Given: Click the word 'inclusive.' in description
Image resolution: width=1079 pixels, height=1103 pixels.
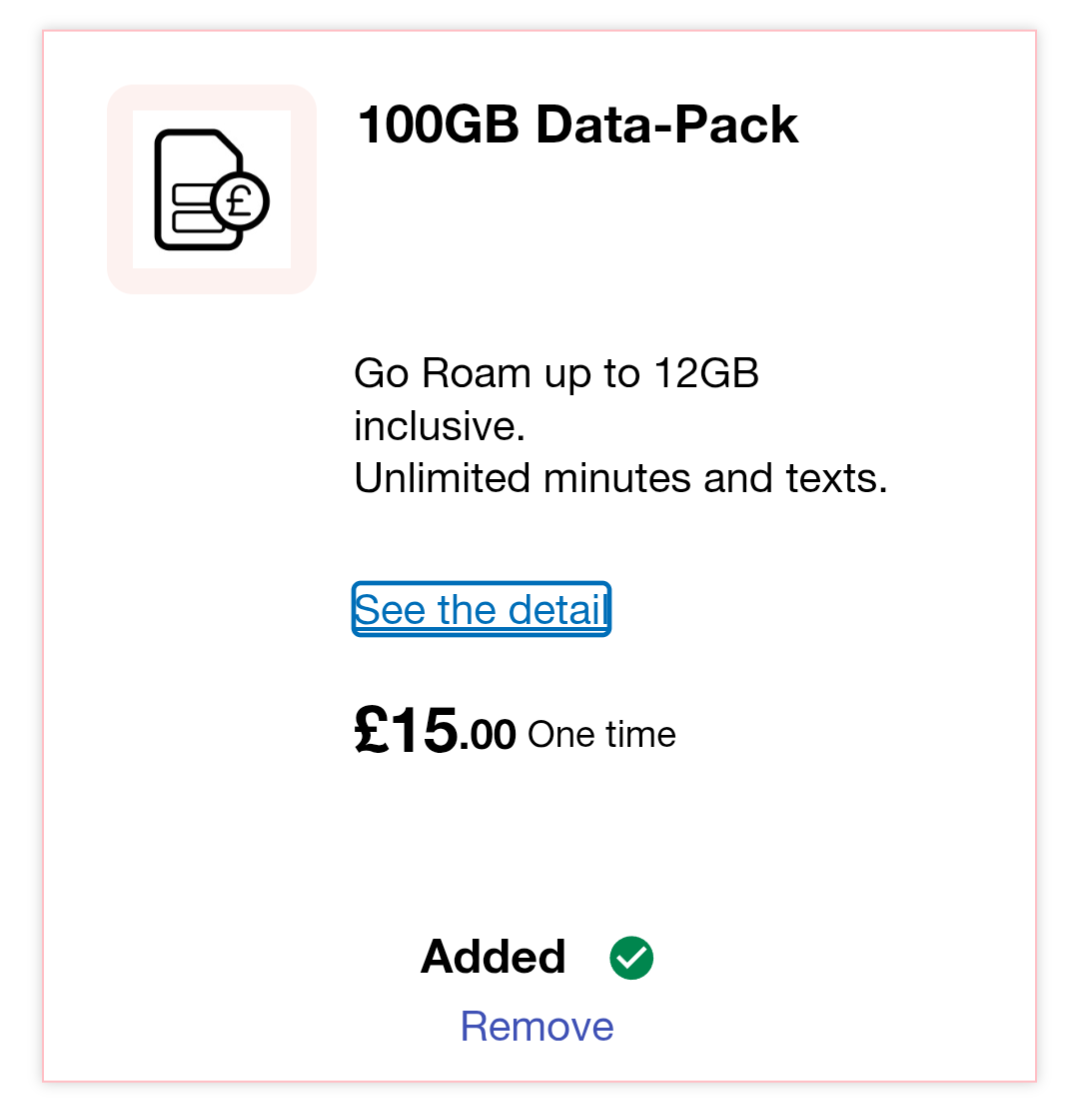Looking at the screenshot, I should [x=440, y=426].
